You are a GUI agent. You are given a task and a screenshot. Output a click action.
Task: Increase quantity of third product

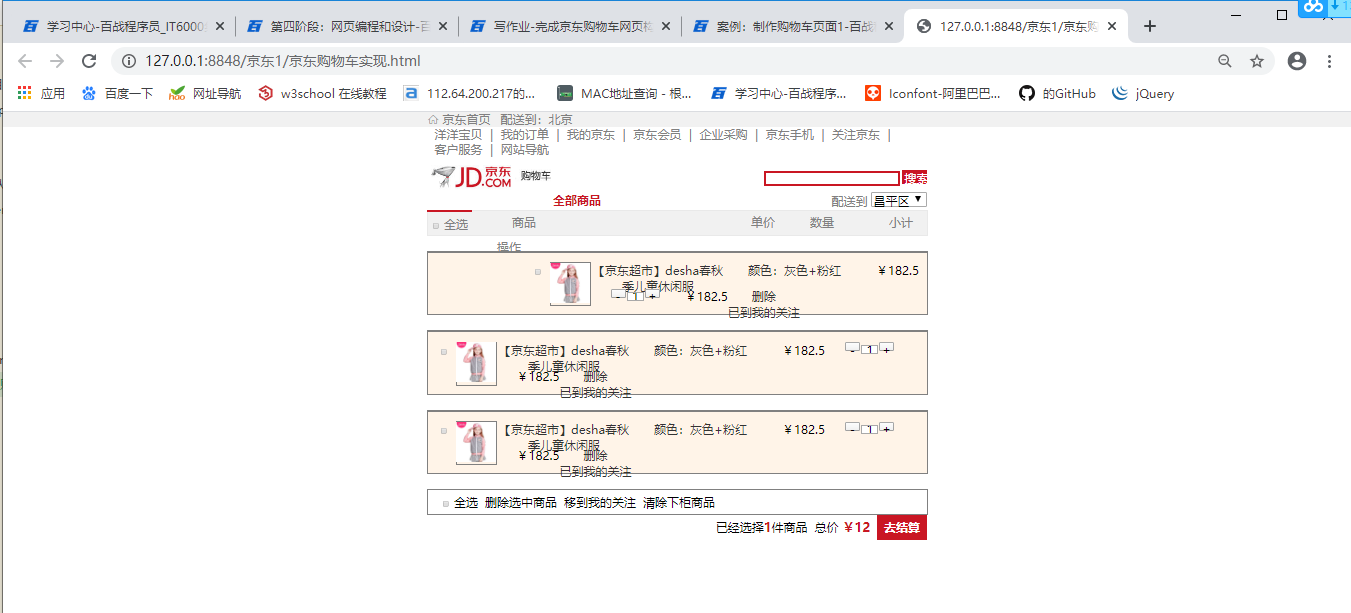coord(886,427)
